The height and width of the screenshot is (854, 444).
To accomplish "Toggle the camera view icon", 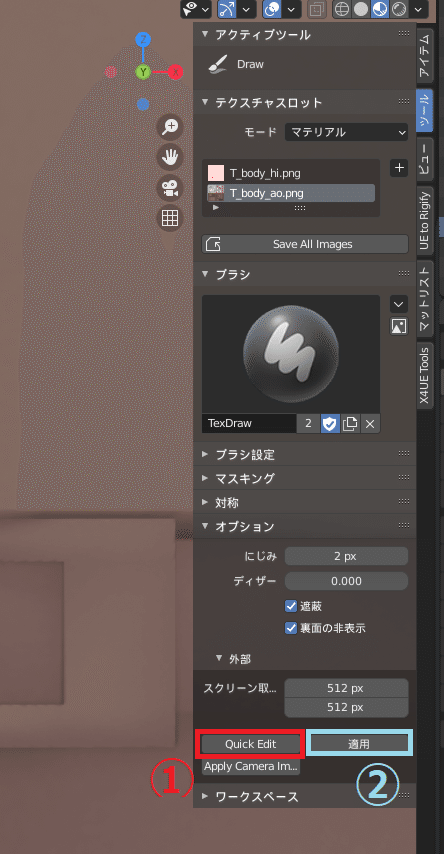I will pos(170,188).
